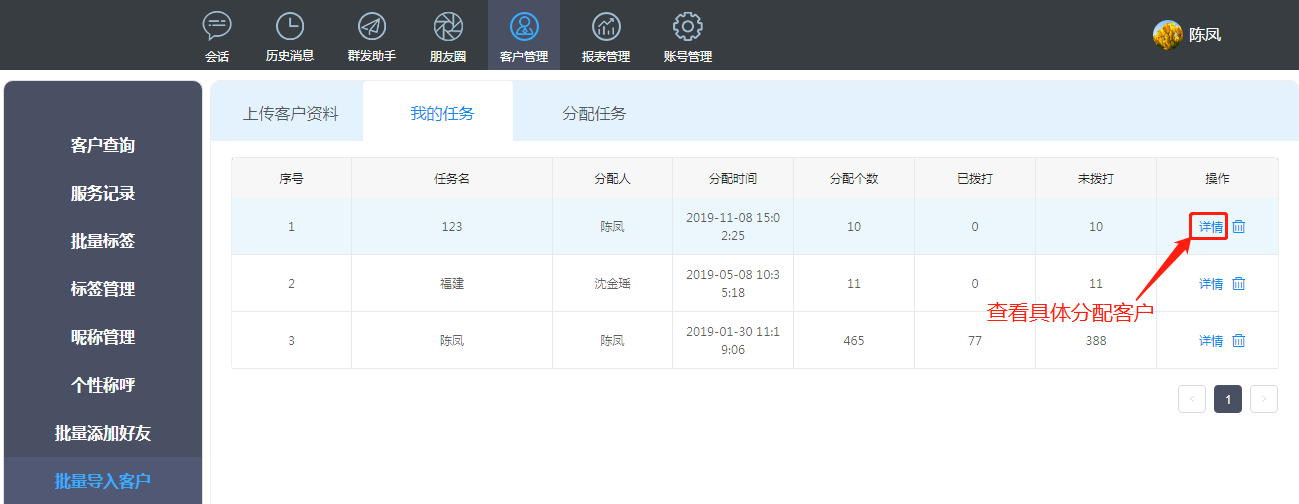Click time 2019-11-08 15:02:25

click(x=733, y=227)
